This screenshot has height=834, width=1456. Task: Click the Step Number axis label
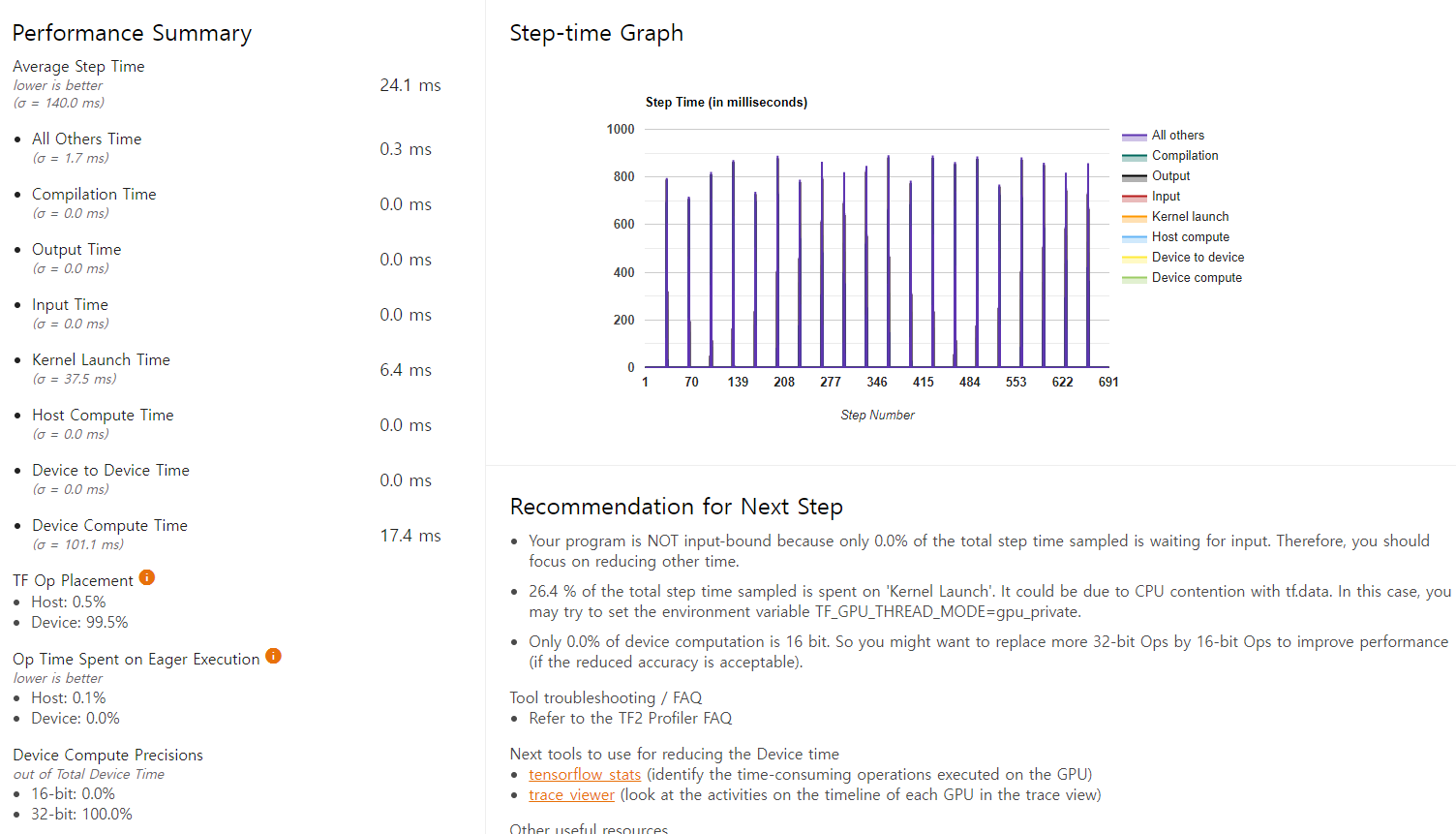pyautogui.click(x=877, y=415)
